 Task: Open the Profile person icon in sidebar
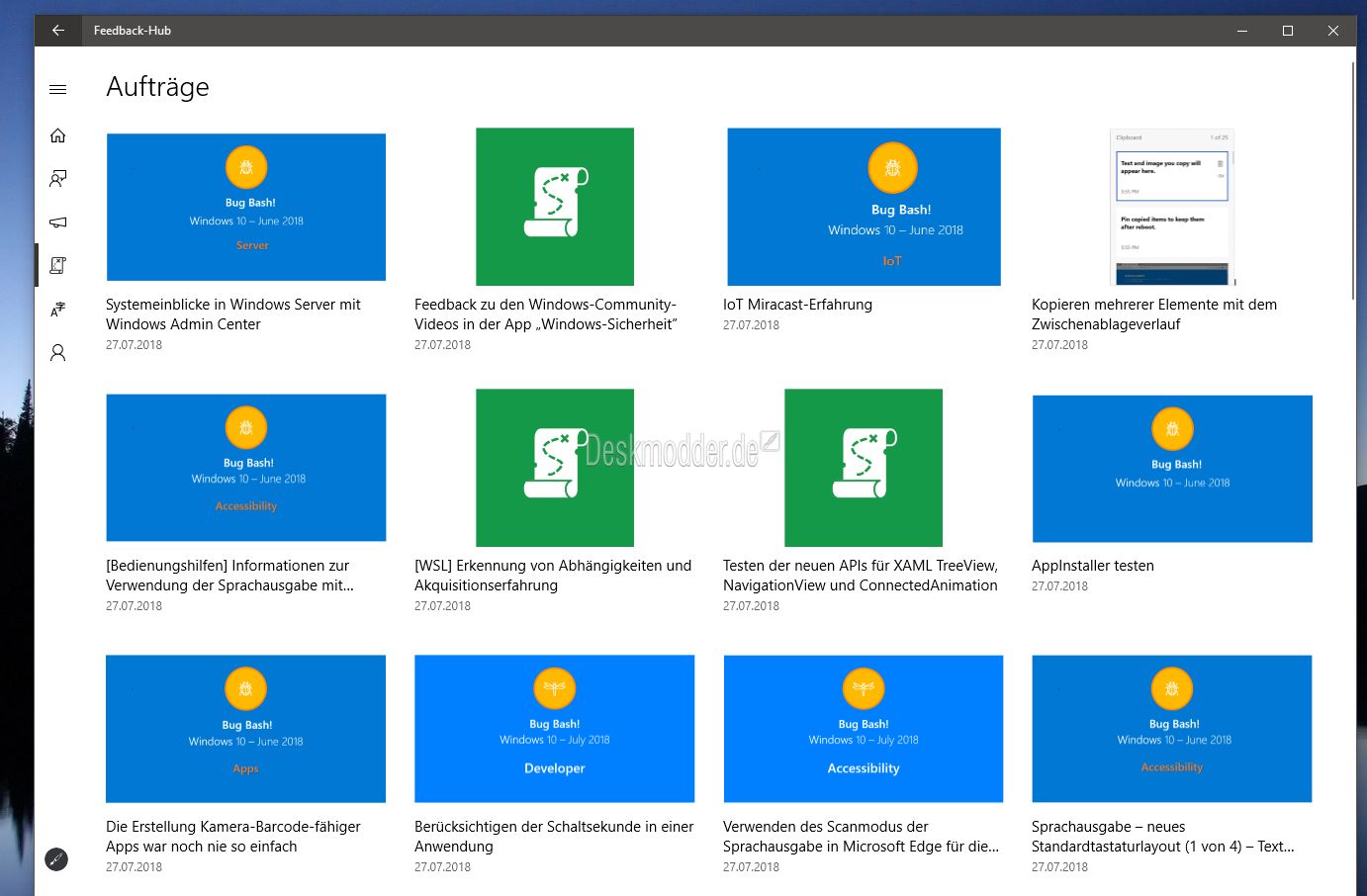pyautogui.click(x=58, y=353)
